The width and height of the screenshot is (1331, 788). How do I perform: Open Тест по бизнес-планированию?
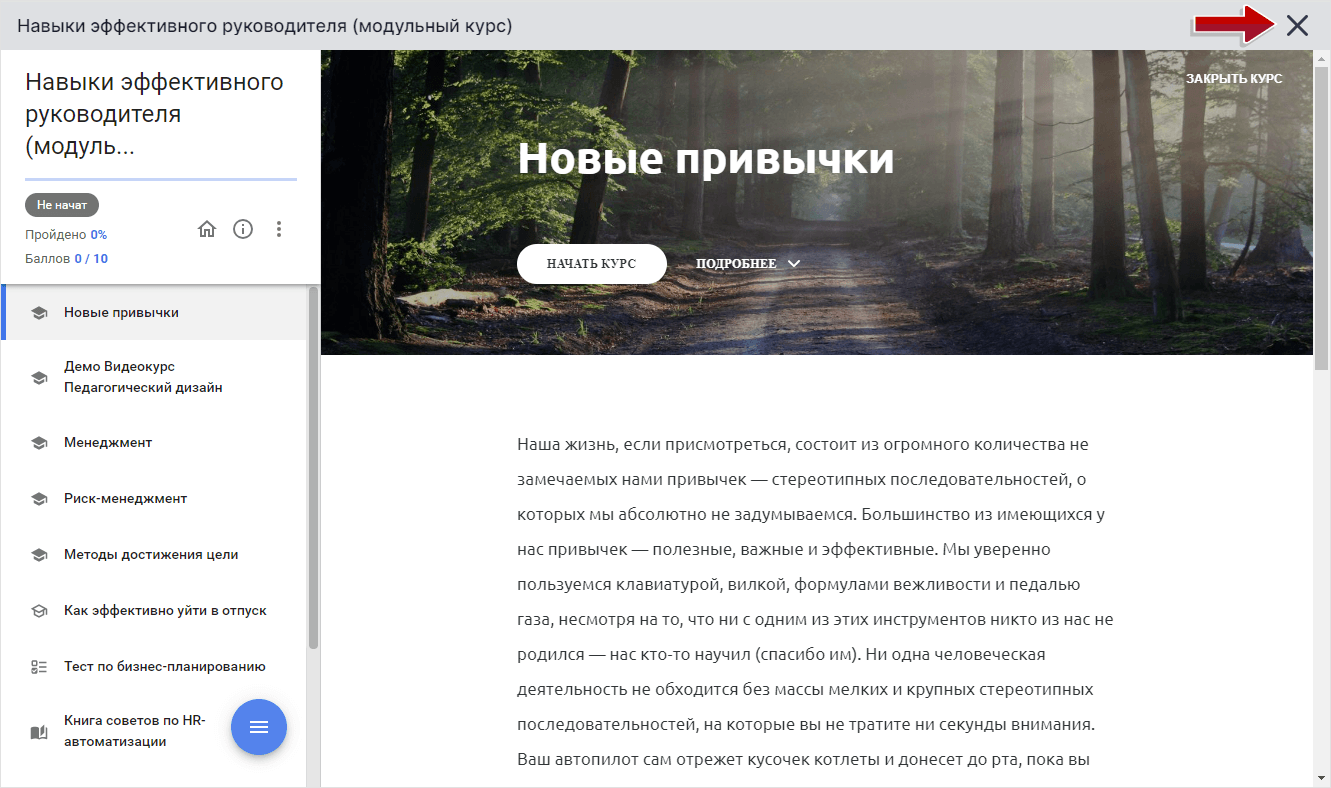click(x=163, y=665)
